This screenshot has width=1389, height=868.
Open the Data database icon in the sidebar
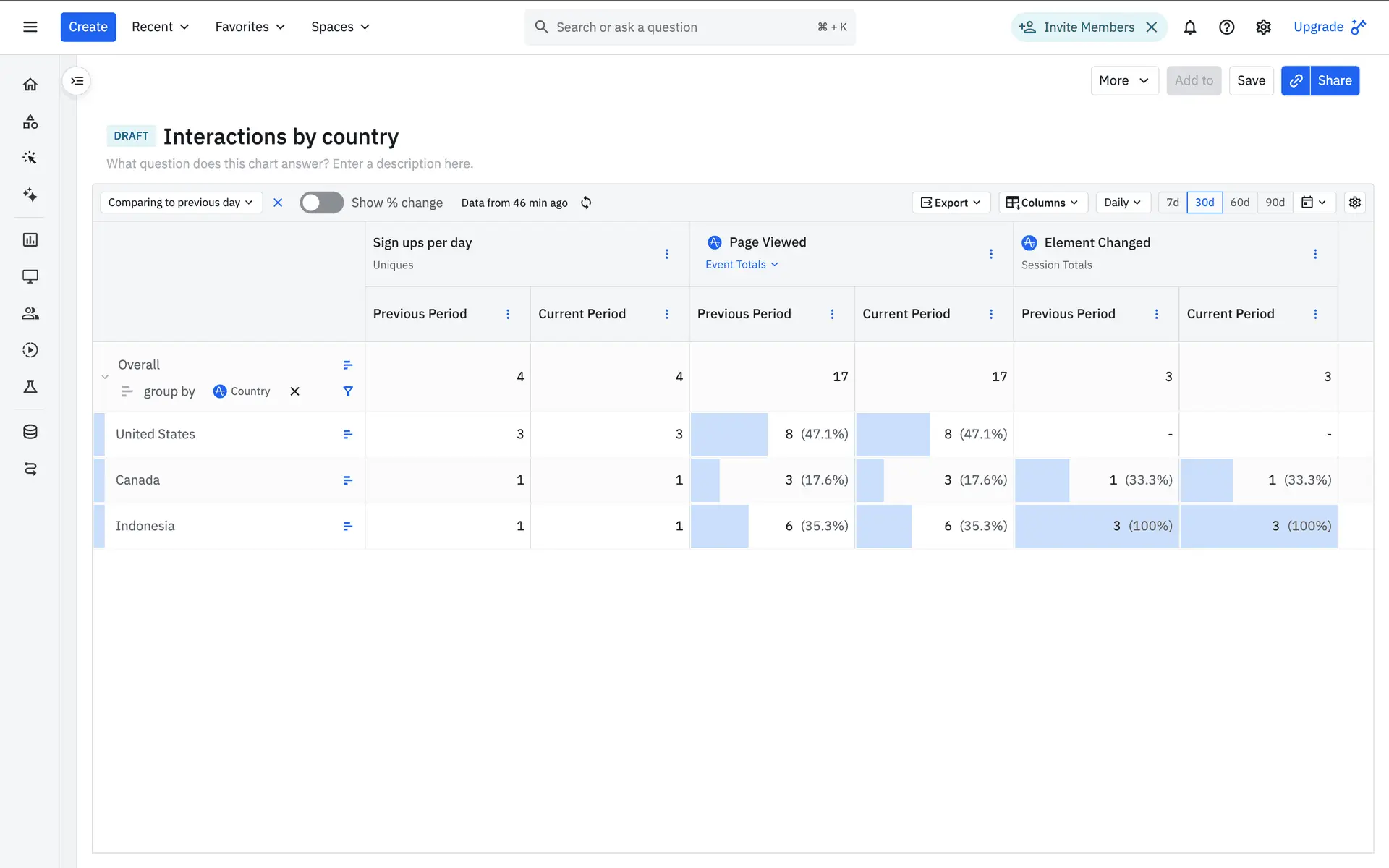[x=30, y=432]
